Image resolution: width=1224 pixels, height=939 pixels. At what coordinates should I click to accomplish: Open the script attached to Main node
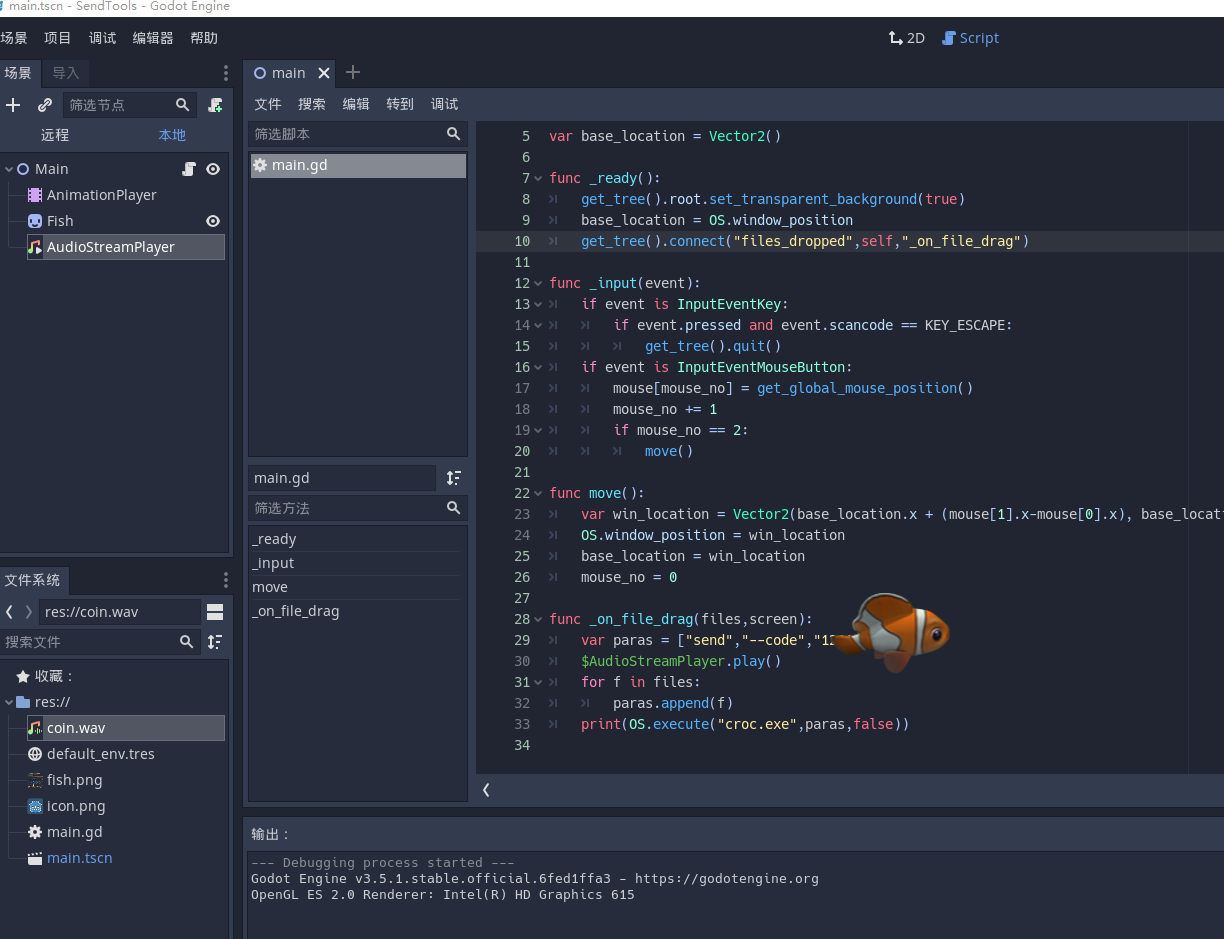tap(189, 169)
